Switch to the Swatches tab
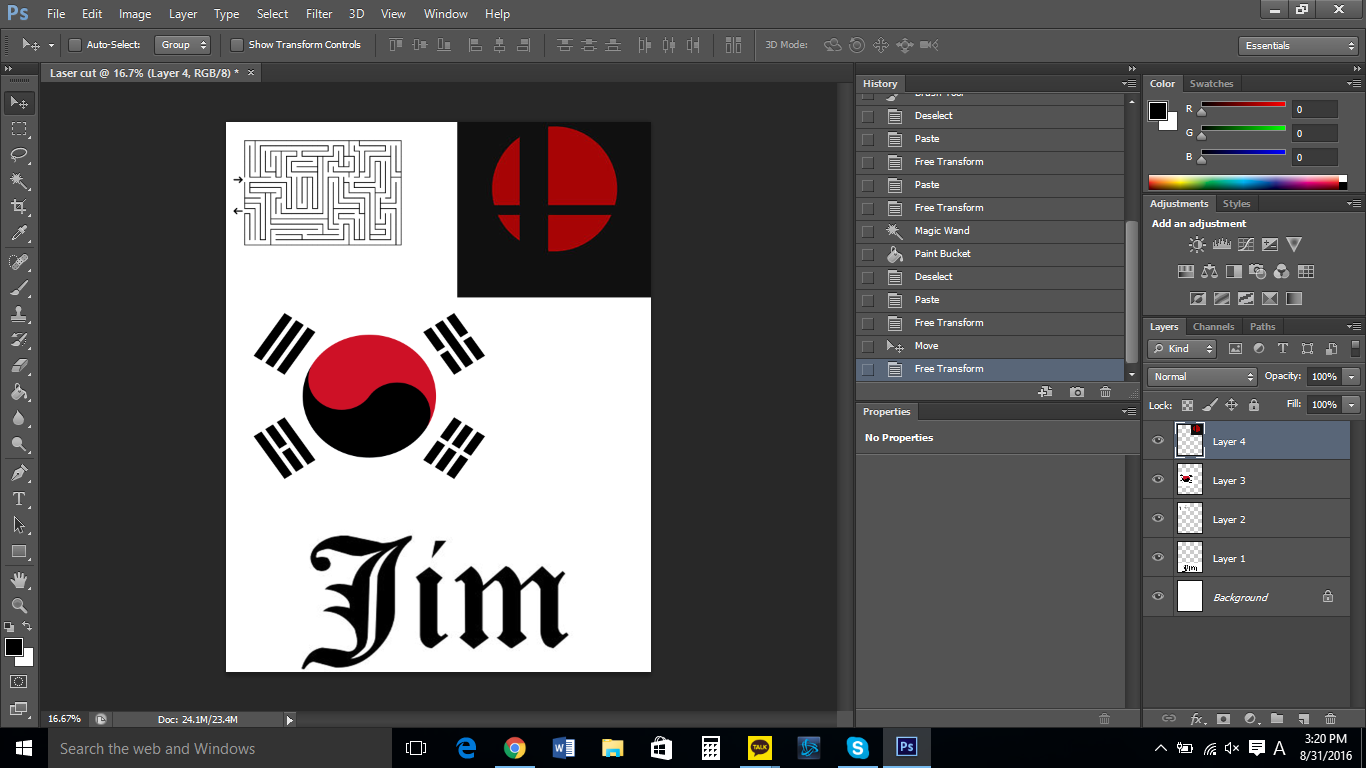This screenshot has height=768, width=1366. 1211,84
